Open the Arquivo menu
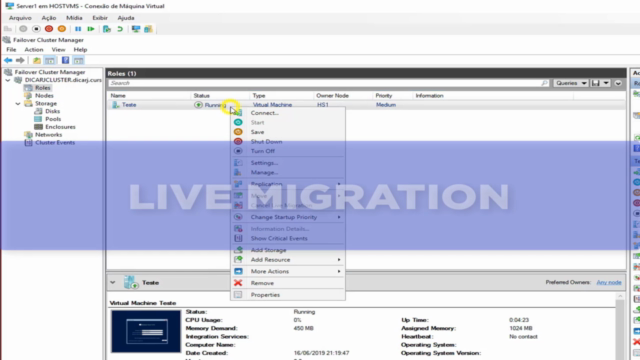Screen dimensions: 640x360 [x=20, y=18]
